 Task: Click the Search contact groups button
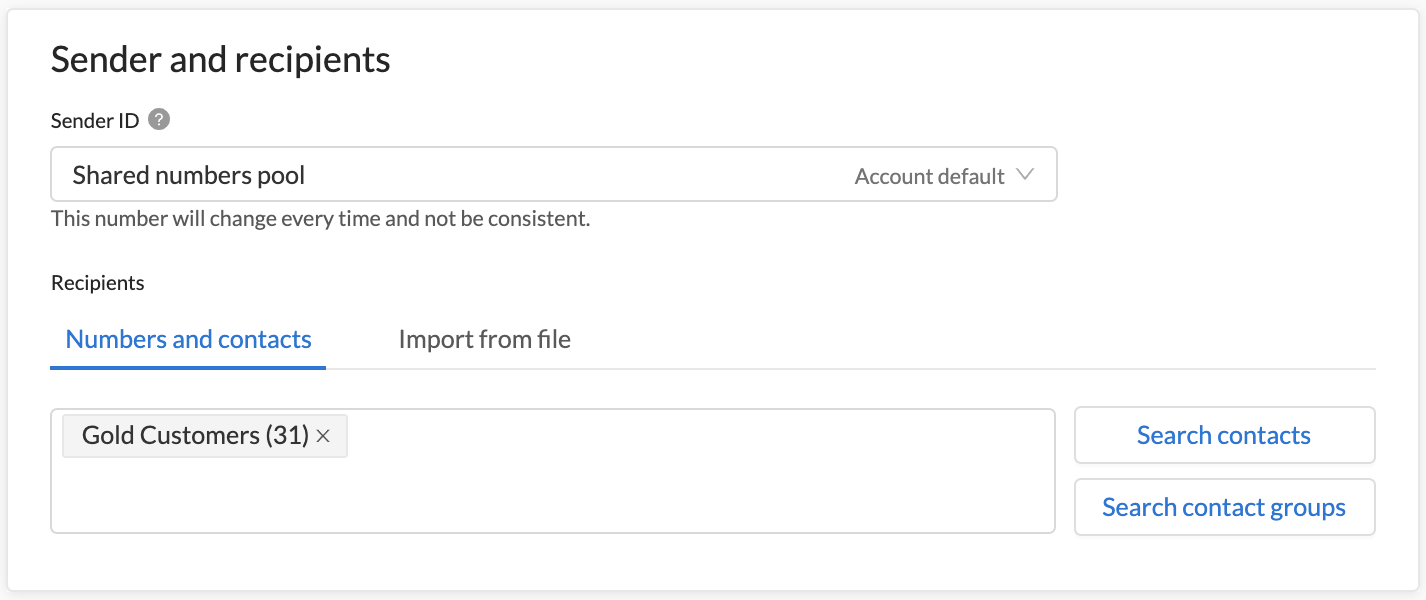click(1225, 507)
